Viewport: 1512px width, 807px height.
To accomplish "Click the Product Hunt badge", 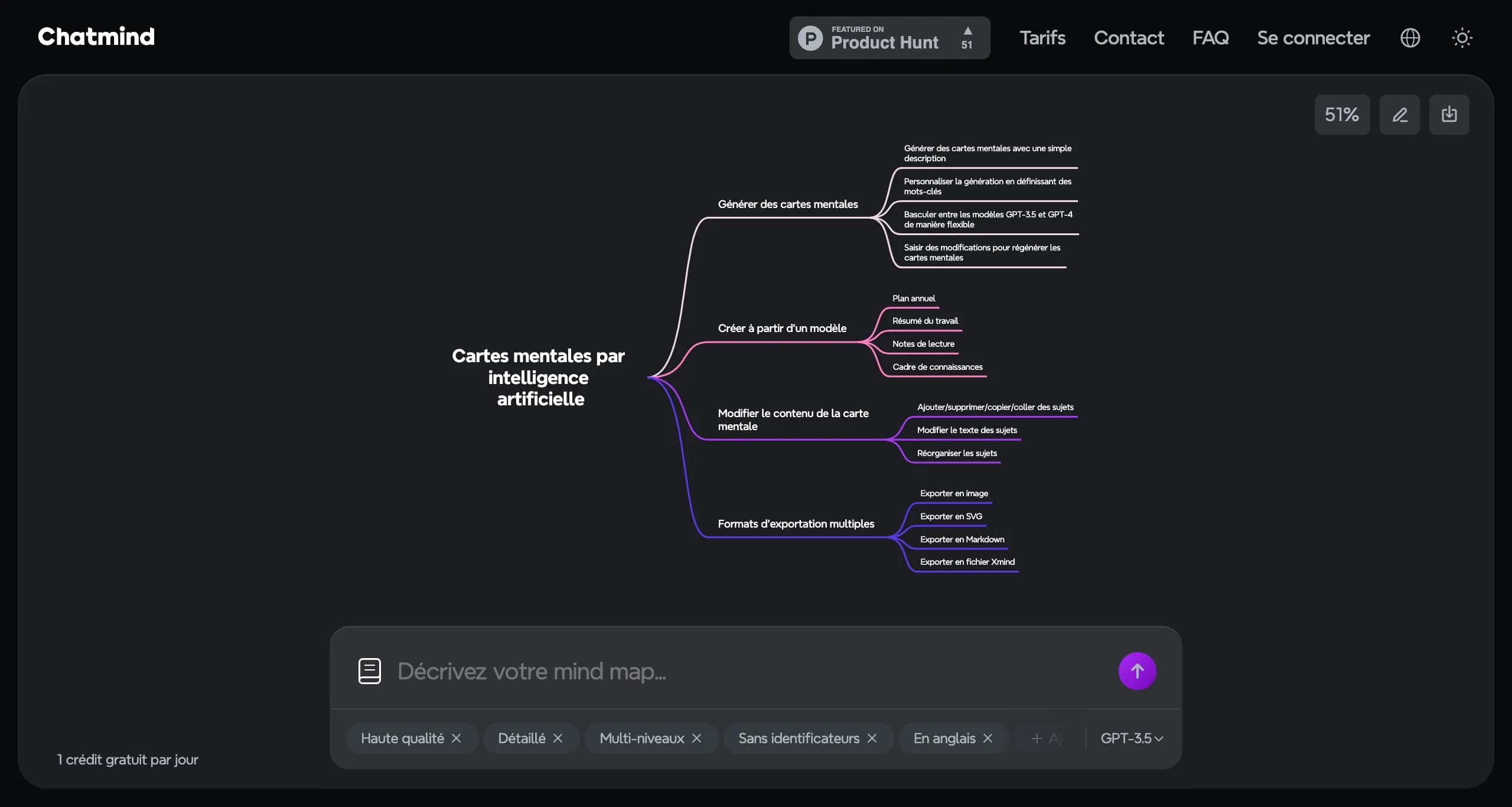I will tap(889, 38).
